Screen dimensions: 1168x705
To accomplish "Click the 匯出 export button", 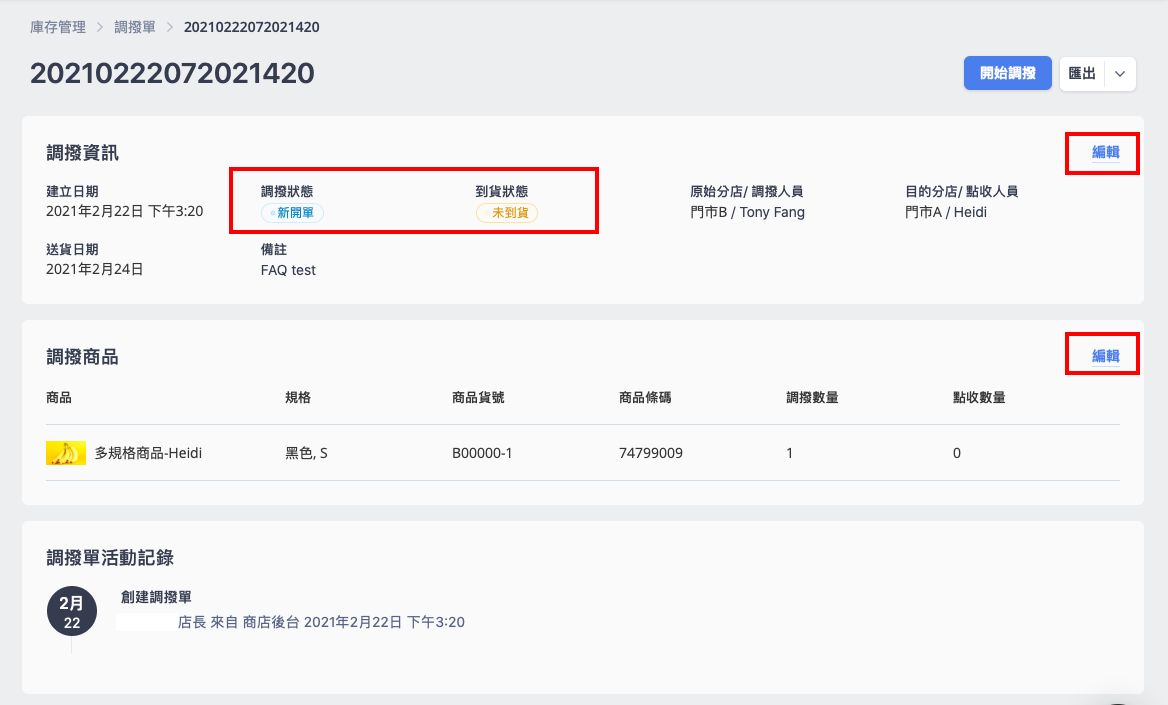I will pyautogui.click(x=1082, y=73).
